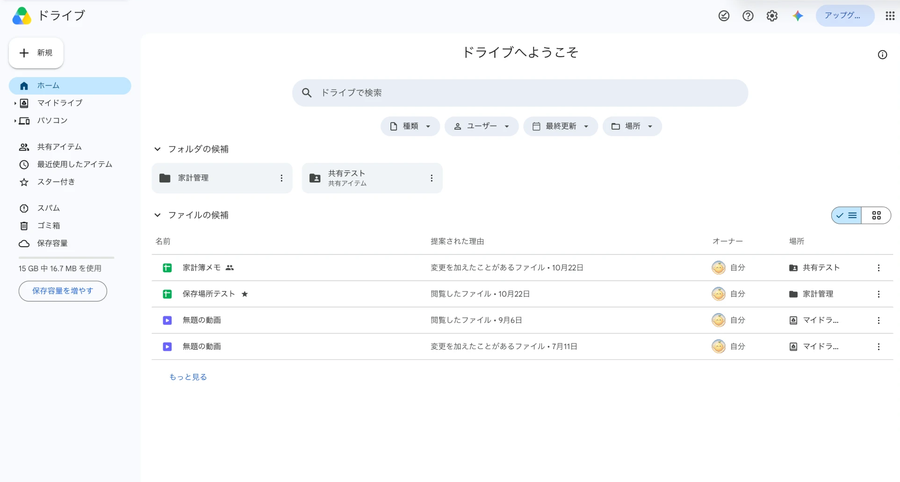Click the owner avatar in 家計簿メモ row
900x482 pixels.
pyautogui.click(x=718, y=267)
